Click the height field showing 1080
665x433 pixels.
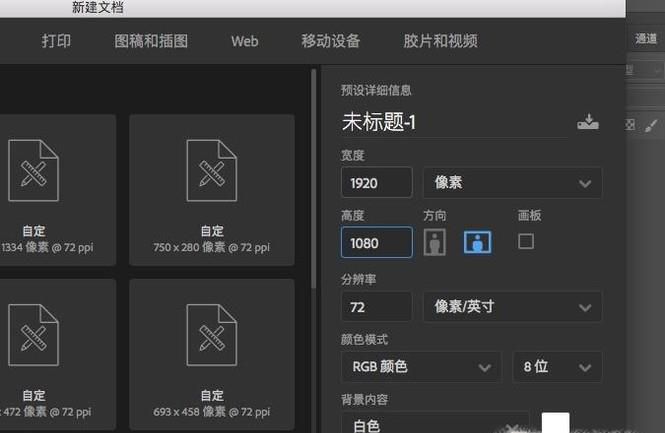(377, 243)
